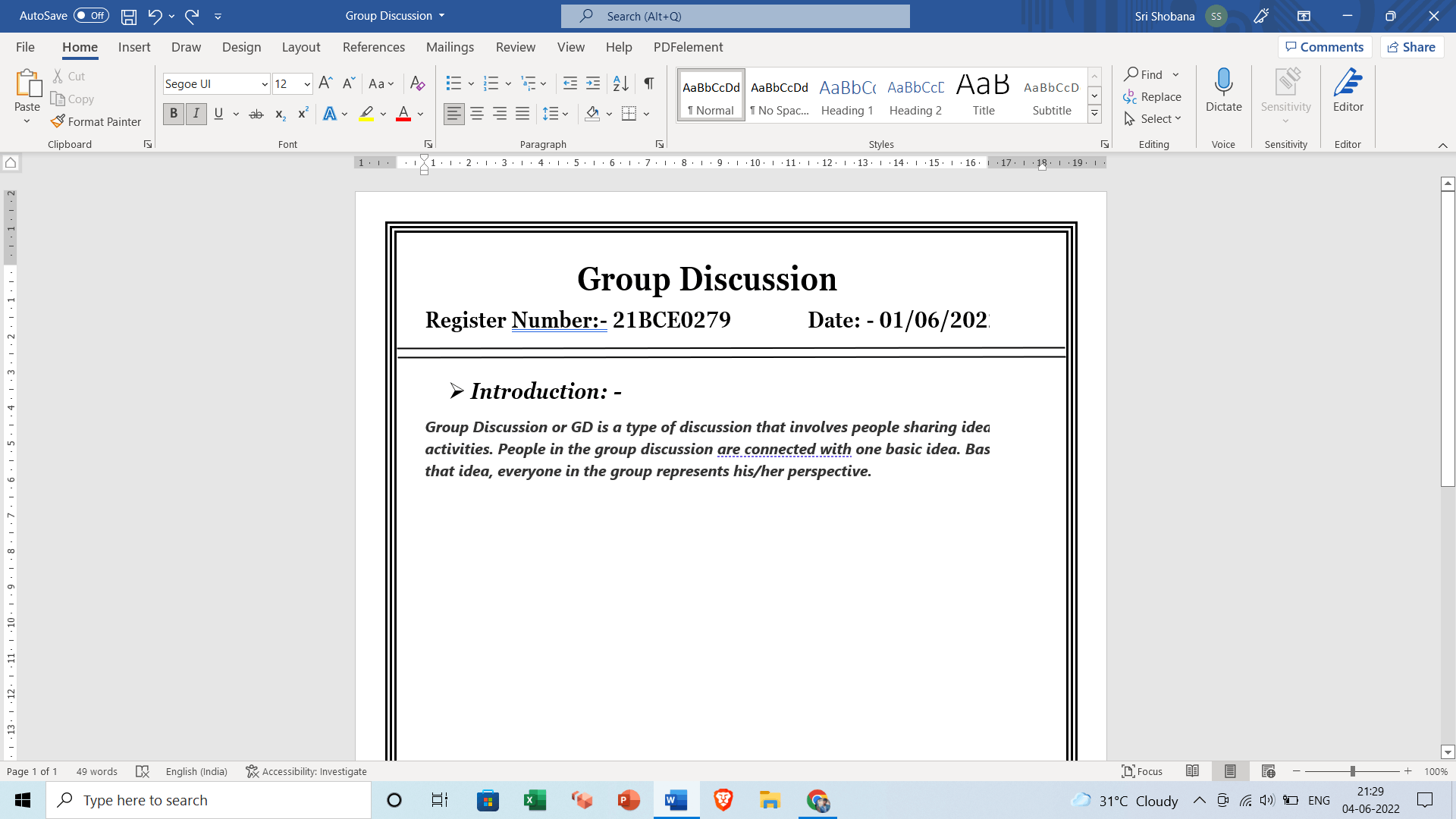Open spelling and grammar check in status bar
Image resolution: width=1456 pixels, height=819 pixels.
pyautogui.click(x=142, y=771)
